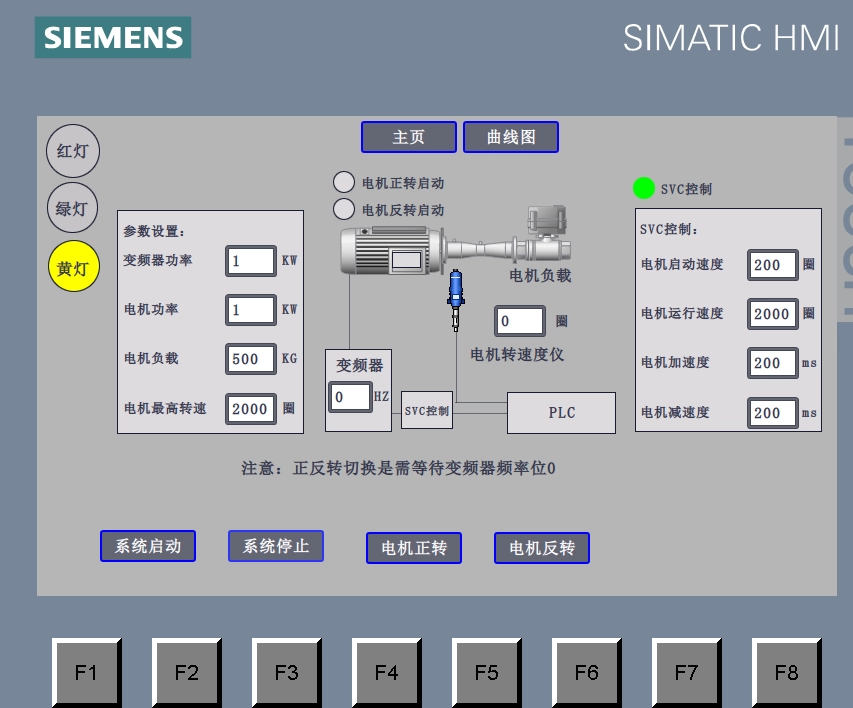This screenshot has width=853, height=708.
Task: Select the 电机正转启动 indicator circle
Action: pos(344,182)
